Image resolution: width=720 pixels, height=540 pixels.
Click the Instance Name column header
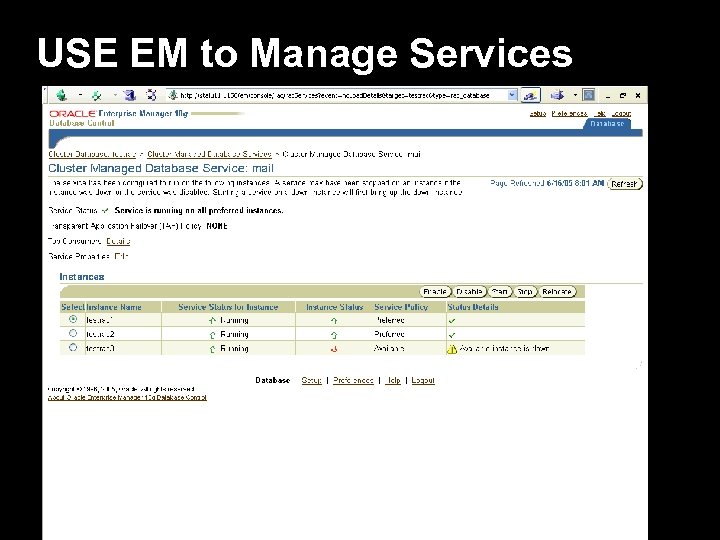click(114, 307)
